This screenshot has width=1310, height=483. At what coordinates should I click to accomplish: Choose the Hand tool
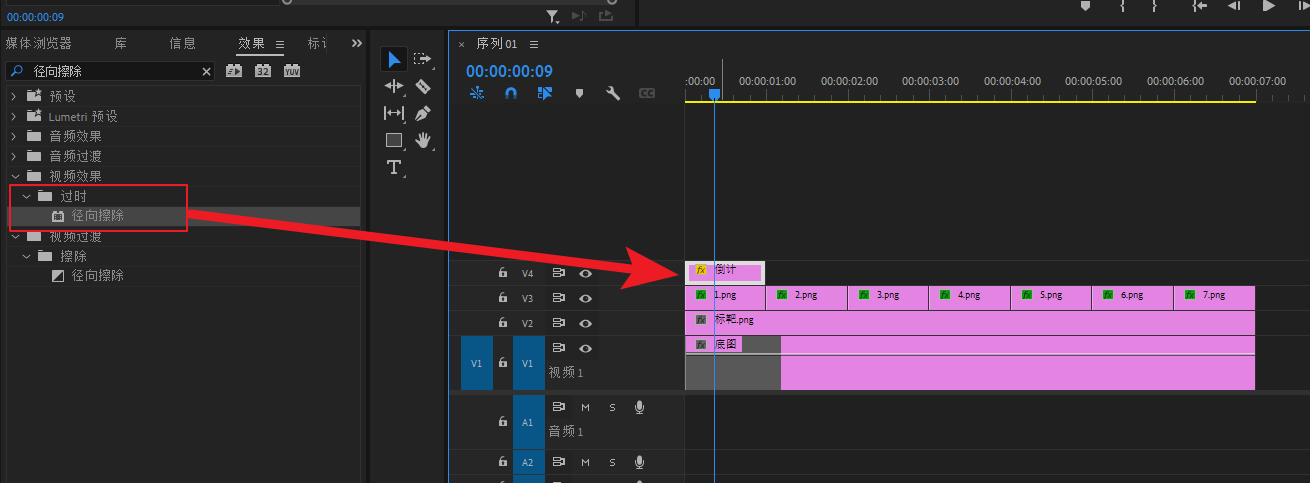(422, 140)
